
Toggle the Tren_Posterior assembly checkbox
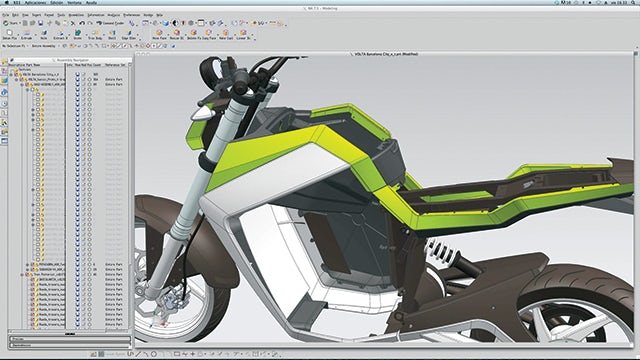[x=27, y=274]
